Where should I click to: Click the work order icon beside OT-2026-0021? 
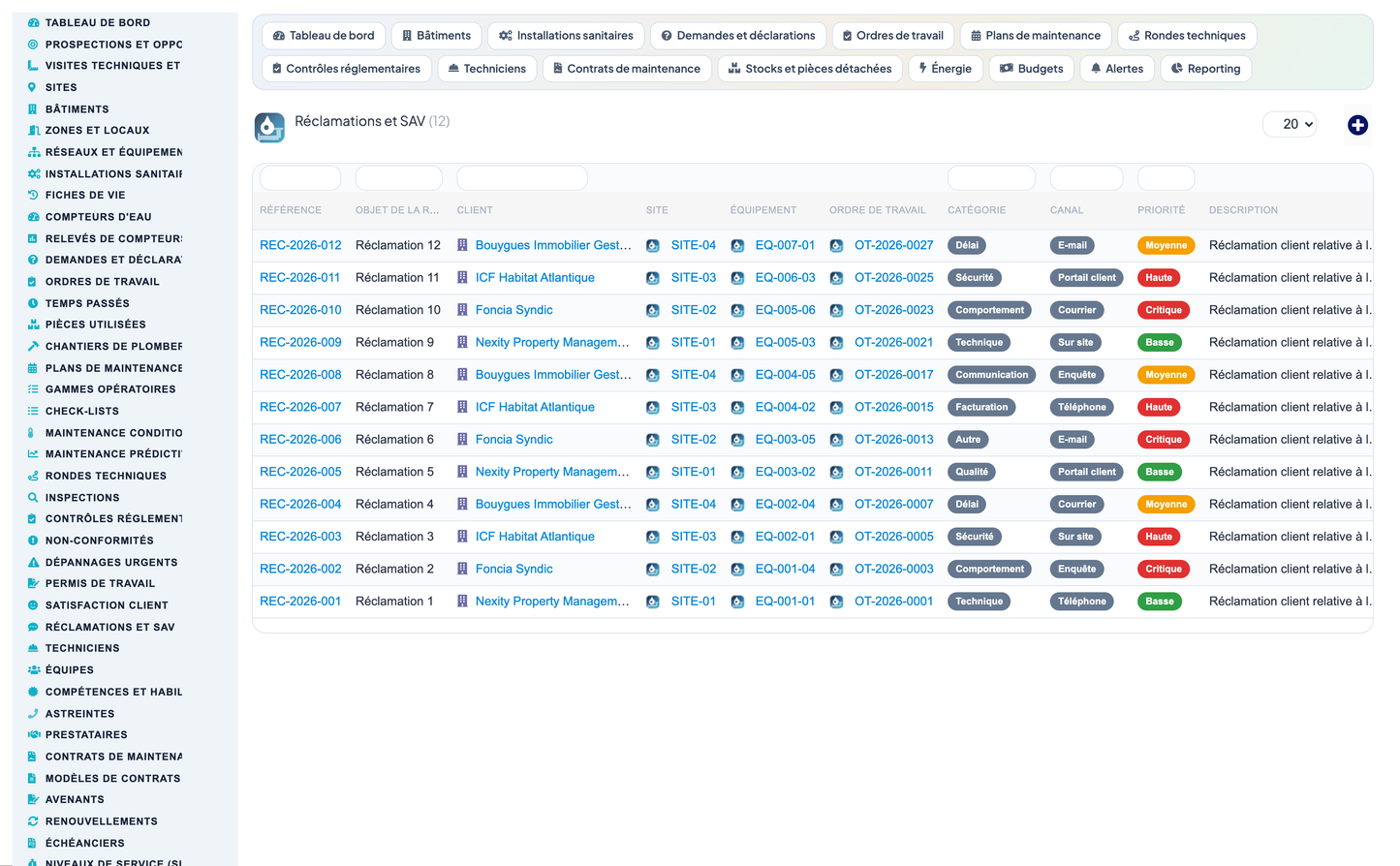(836, 343)
